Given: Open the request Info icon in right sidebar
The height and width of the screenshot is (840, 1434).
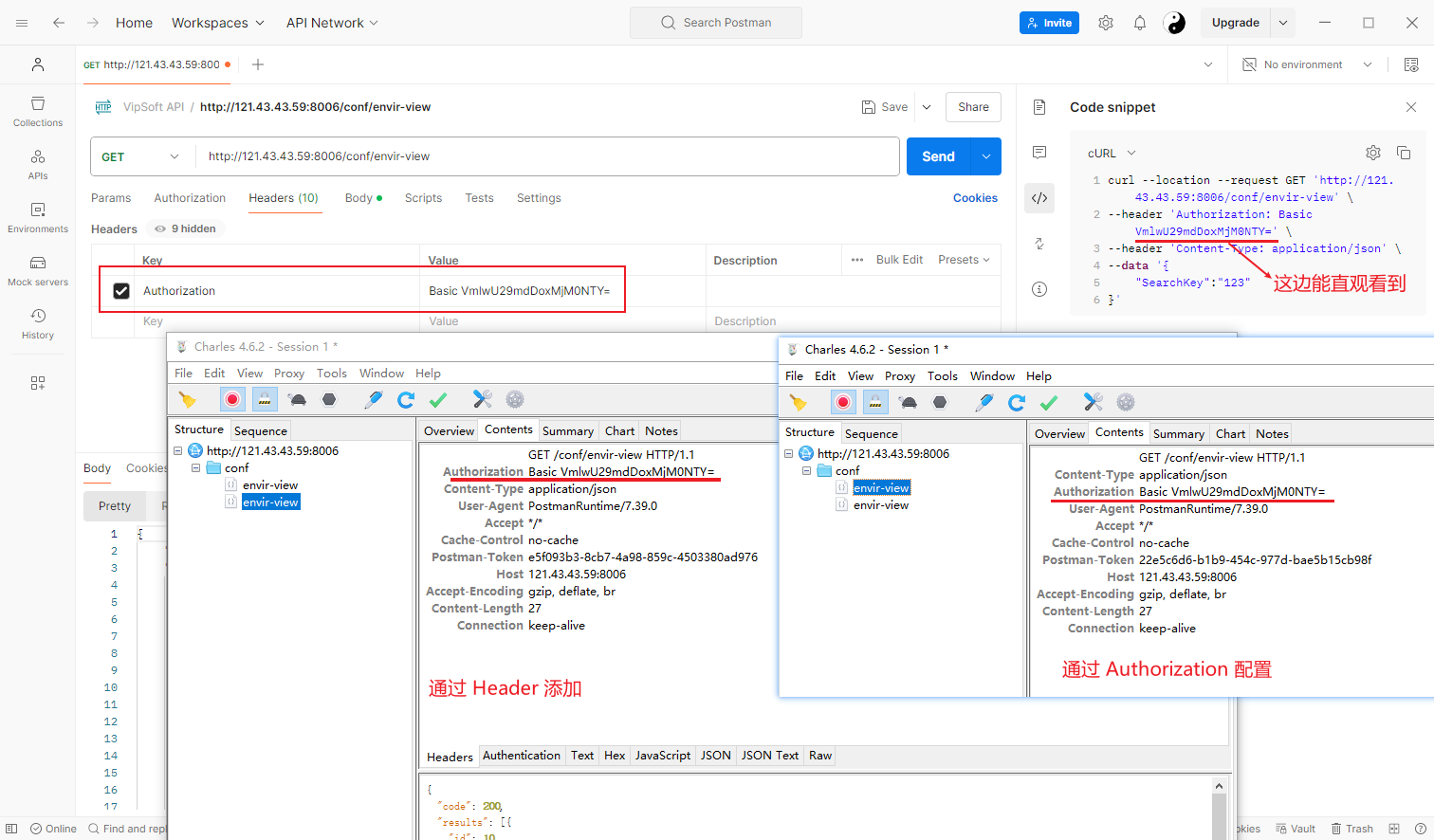Looking at the screenshot, I should pos(1039,289).
